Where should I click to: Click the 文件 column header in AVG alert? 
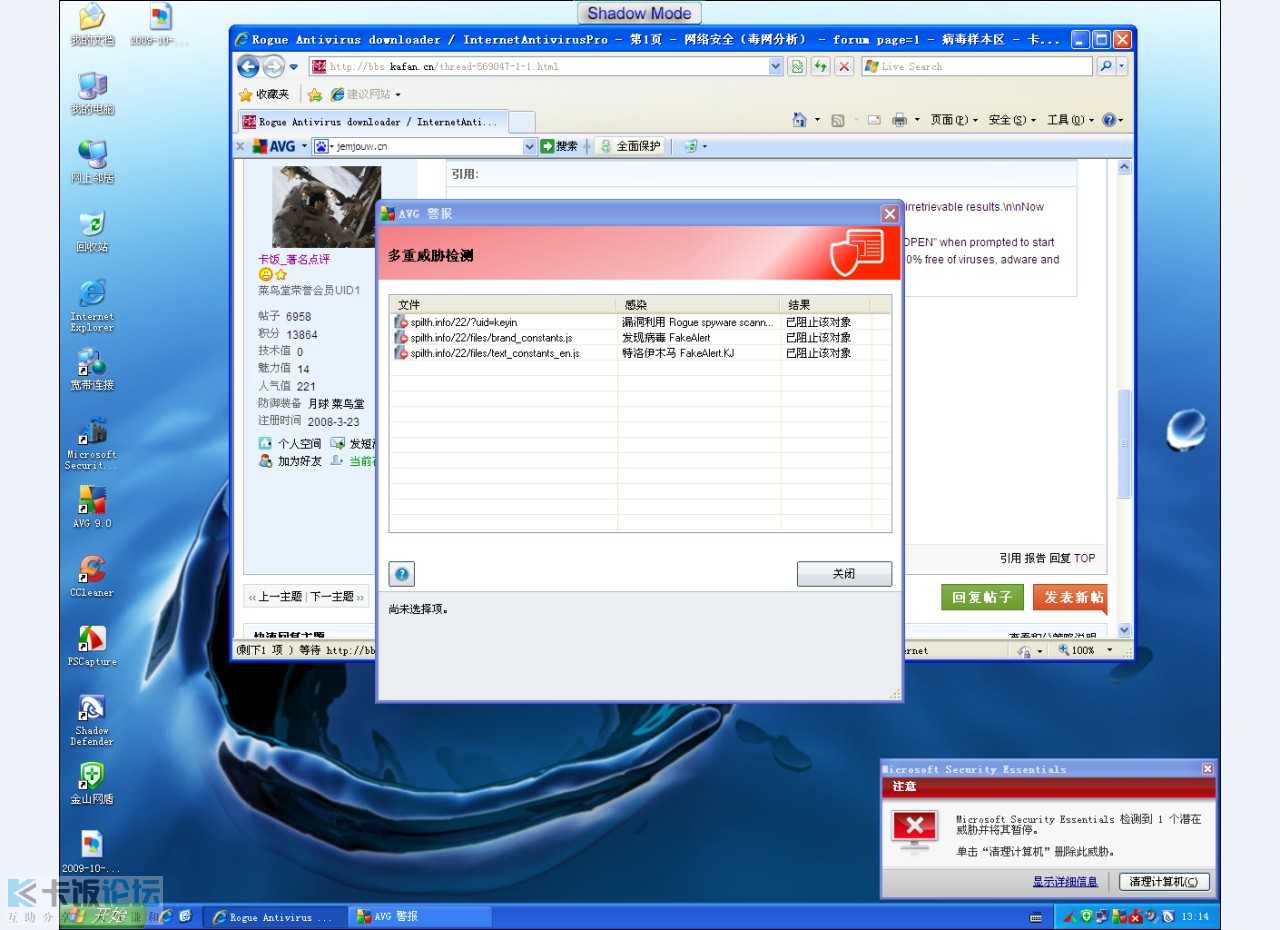coord(503,305)
